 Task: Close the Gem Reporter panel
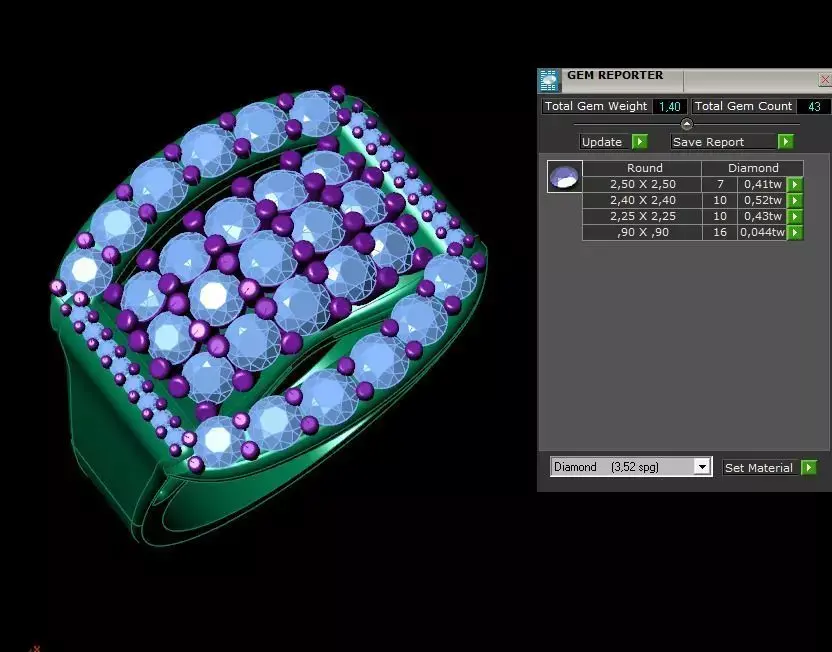(x=825, y=80)
